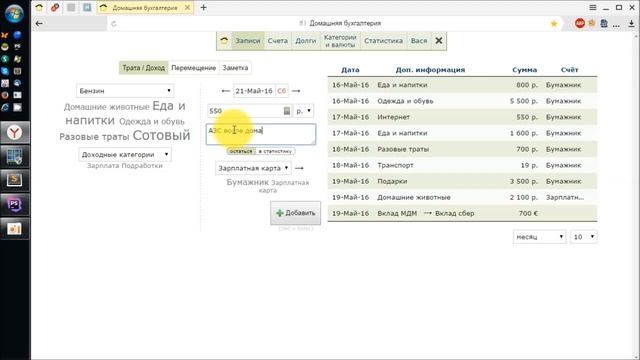Click the amount field showing 550

(249, 111)
